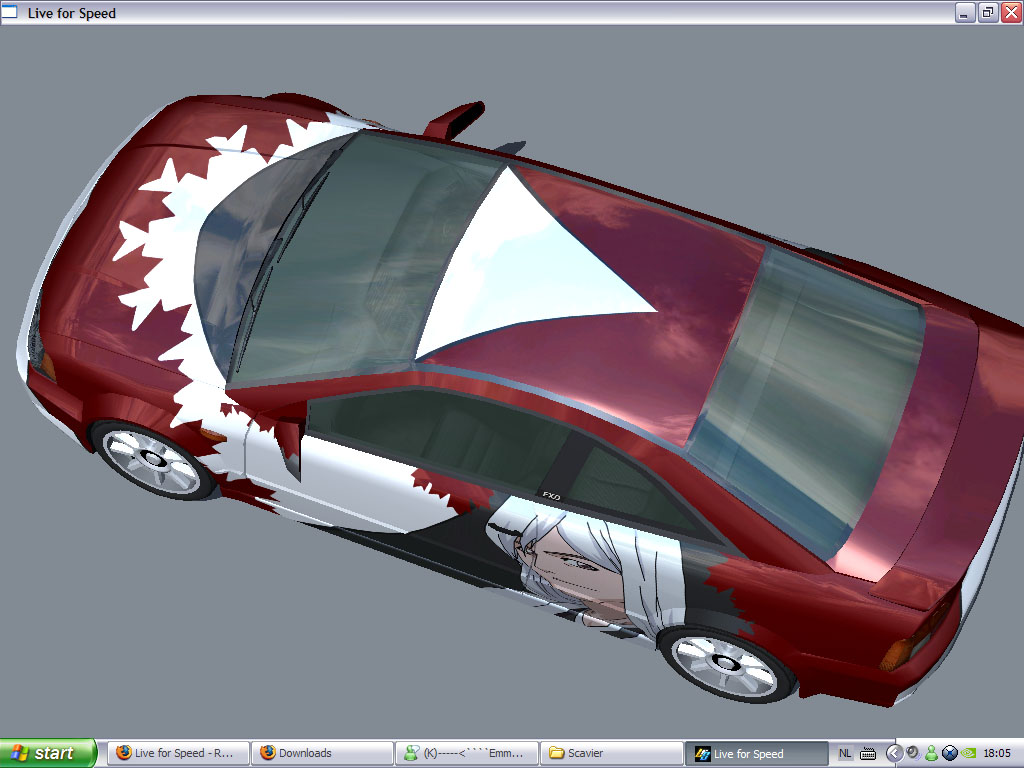
Task: Open the Downloads taskbar window
Action: [x=323, y=753]
